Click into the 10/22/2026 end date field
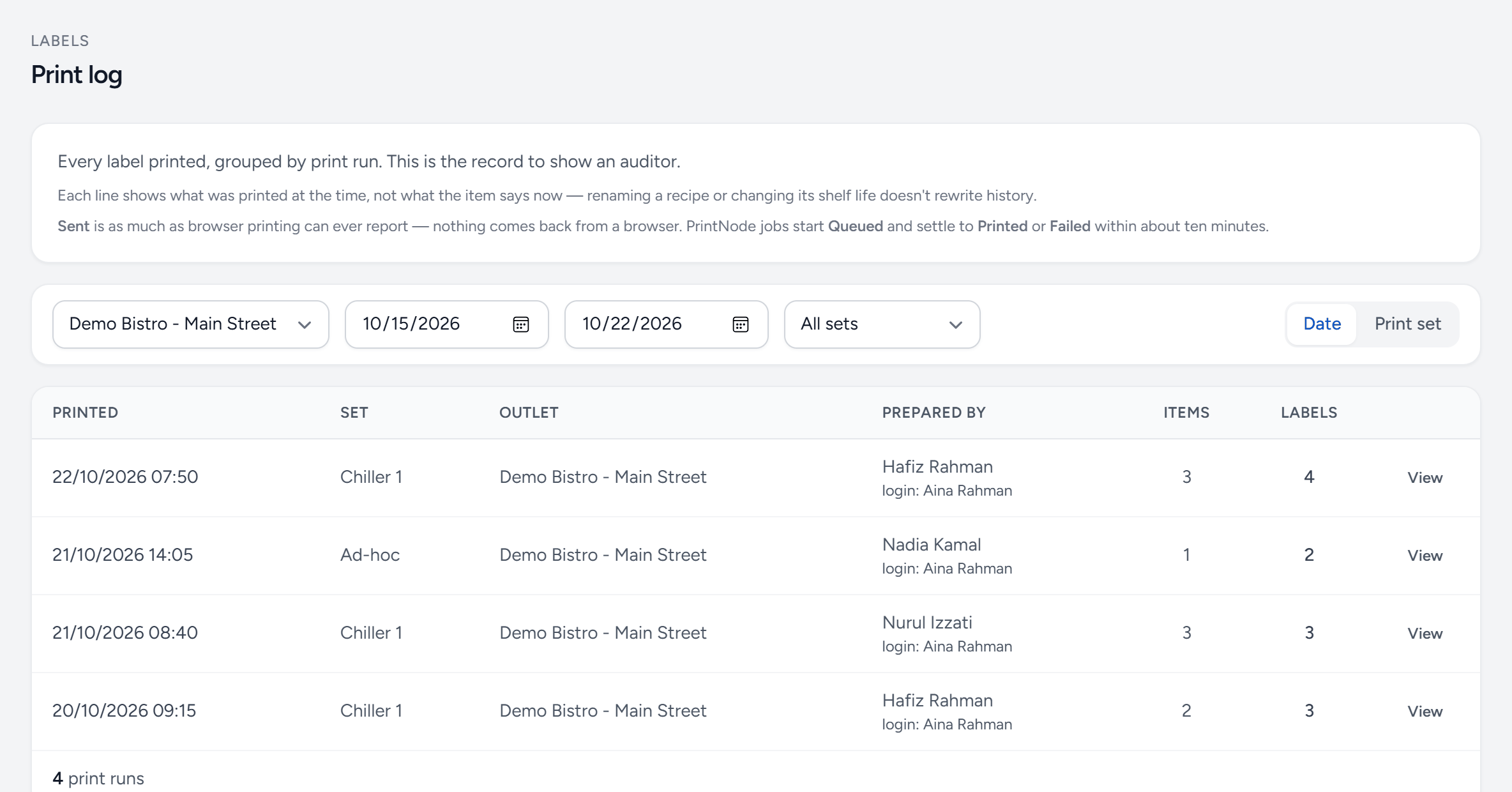Screen dimensions: 1512x792 click(667, 324)
